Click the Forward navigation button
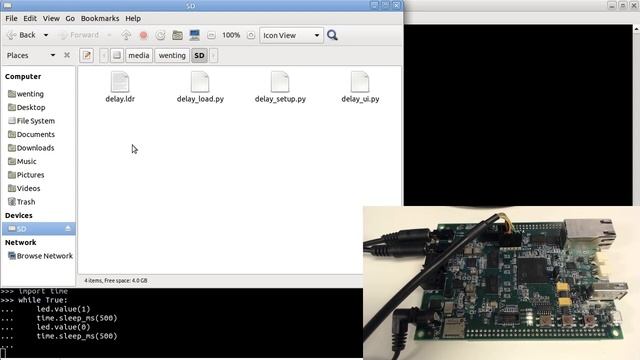Viewport: 640px width, 360px height. click(x=79, y=35)
